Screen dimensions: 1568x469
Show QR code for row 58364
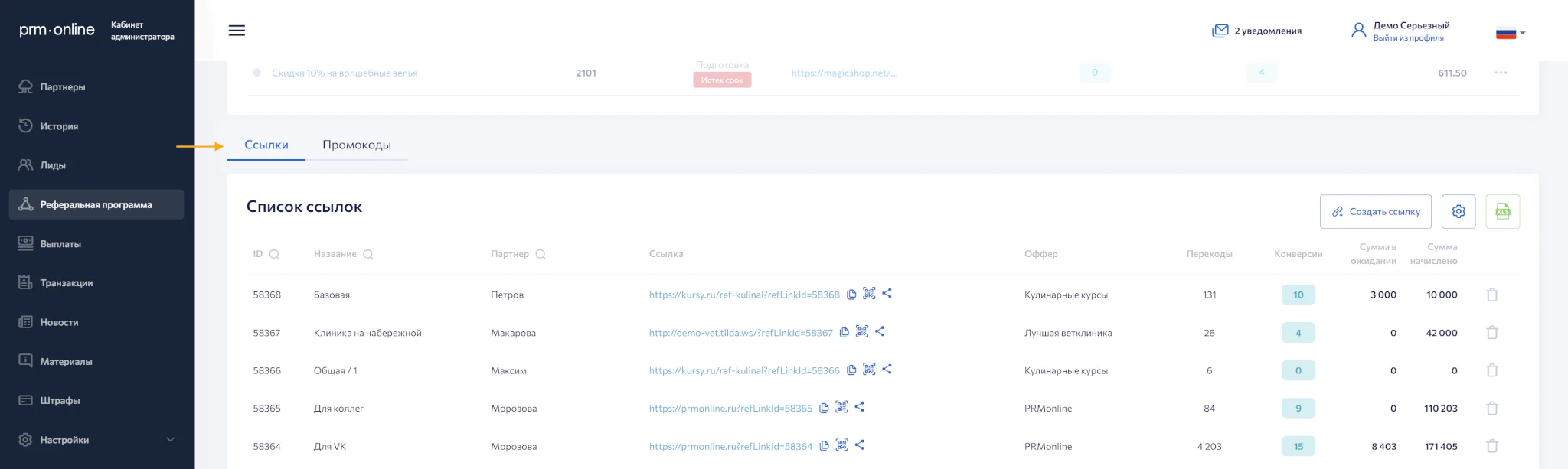(x=841, y=445)
